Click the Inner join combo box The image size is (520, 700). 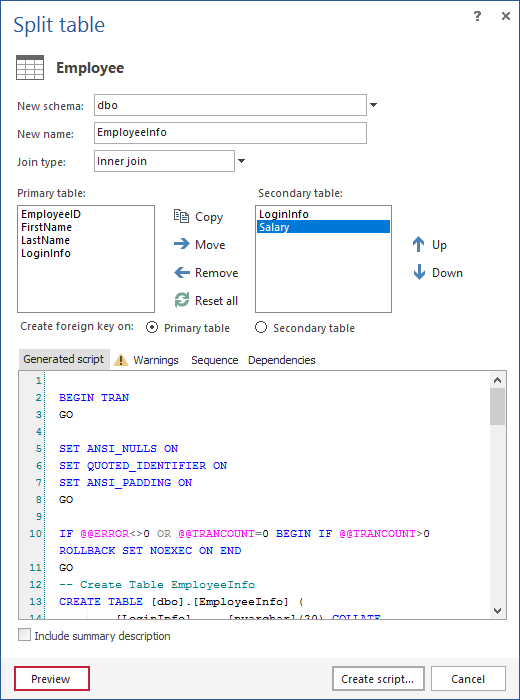(164, 161)
